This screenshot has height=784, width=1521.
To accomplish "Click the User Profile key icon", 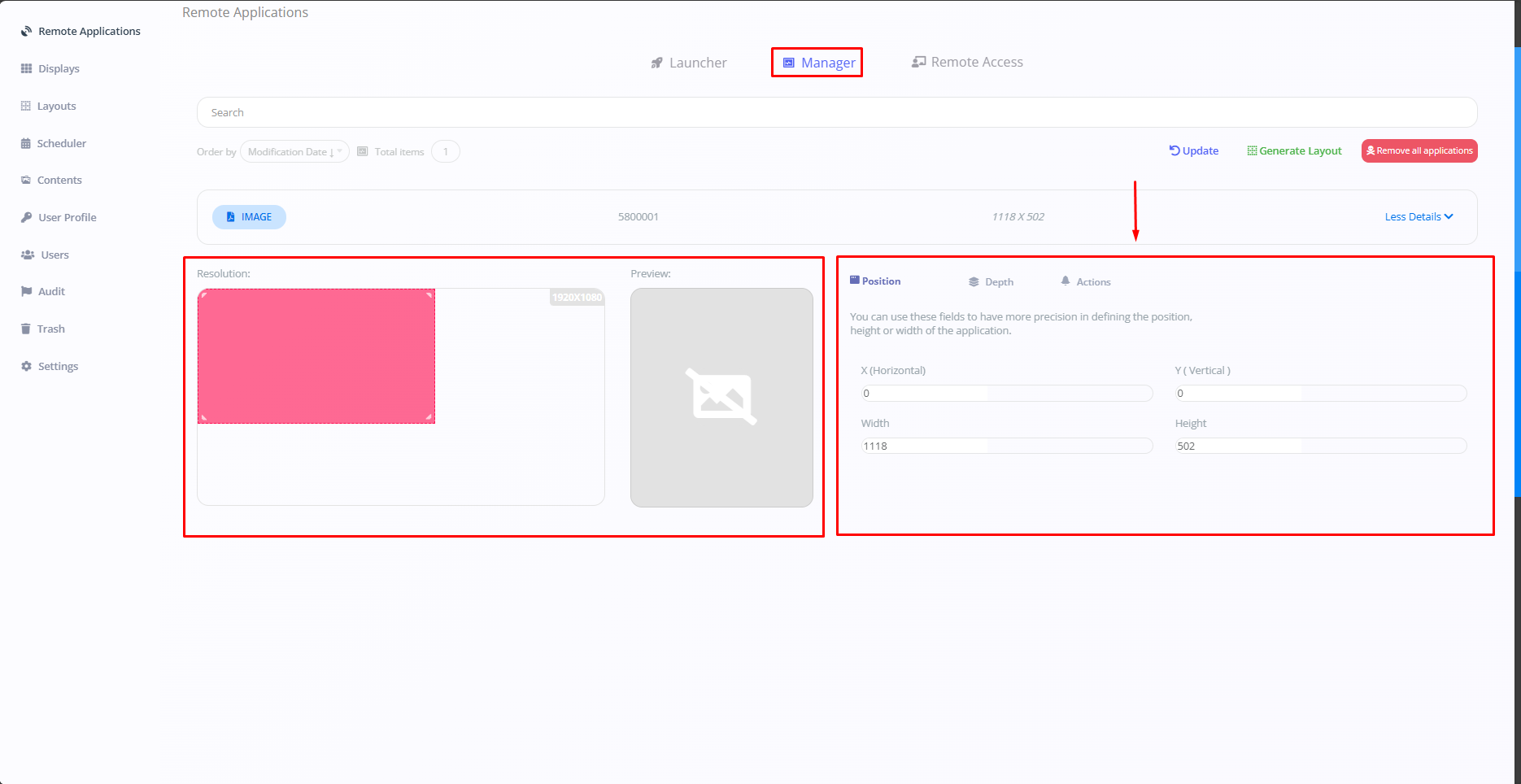I will 26,218.
